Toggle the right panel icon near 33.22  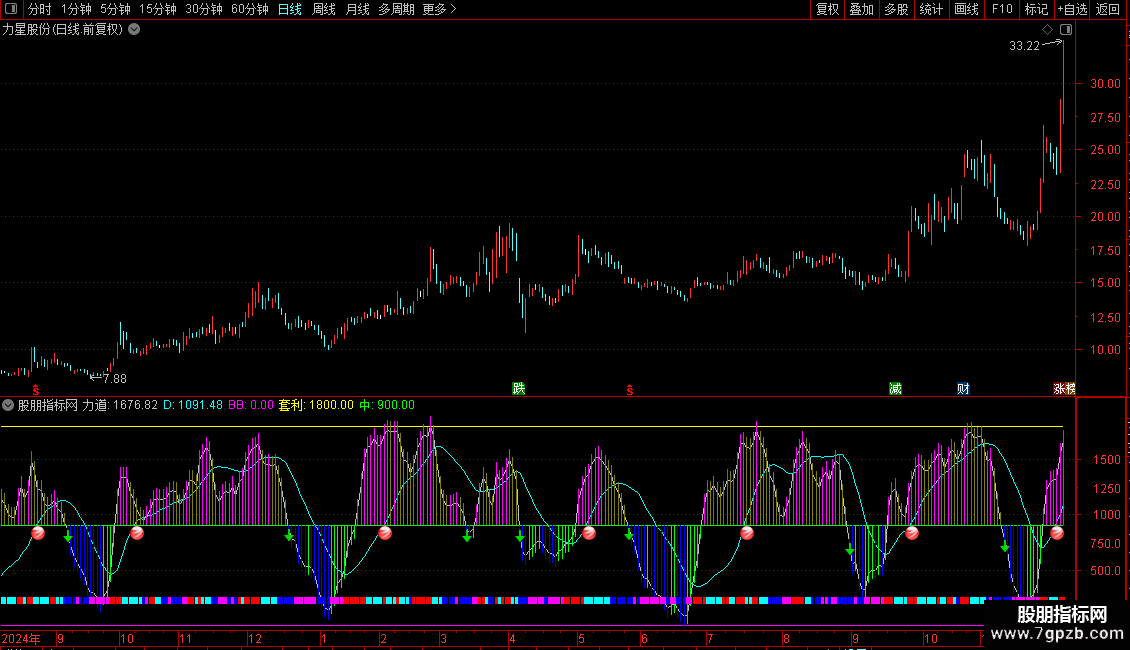coord(1065,30)
